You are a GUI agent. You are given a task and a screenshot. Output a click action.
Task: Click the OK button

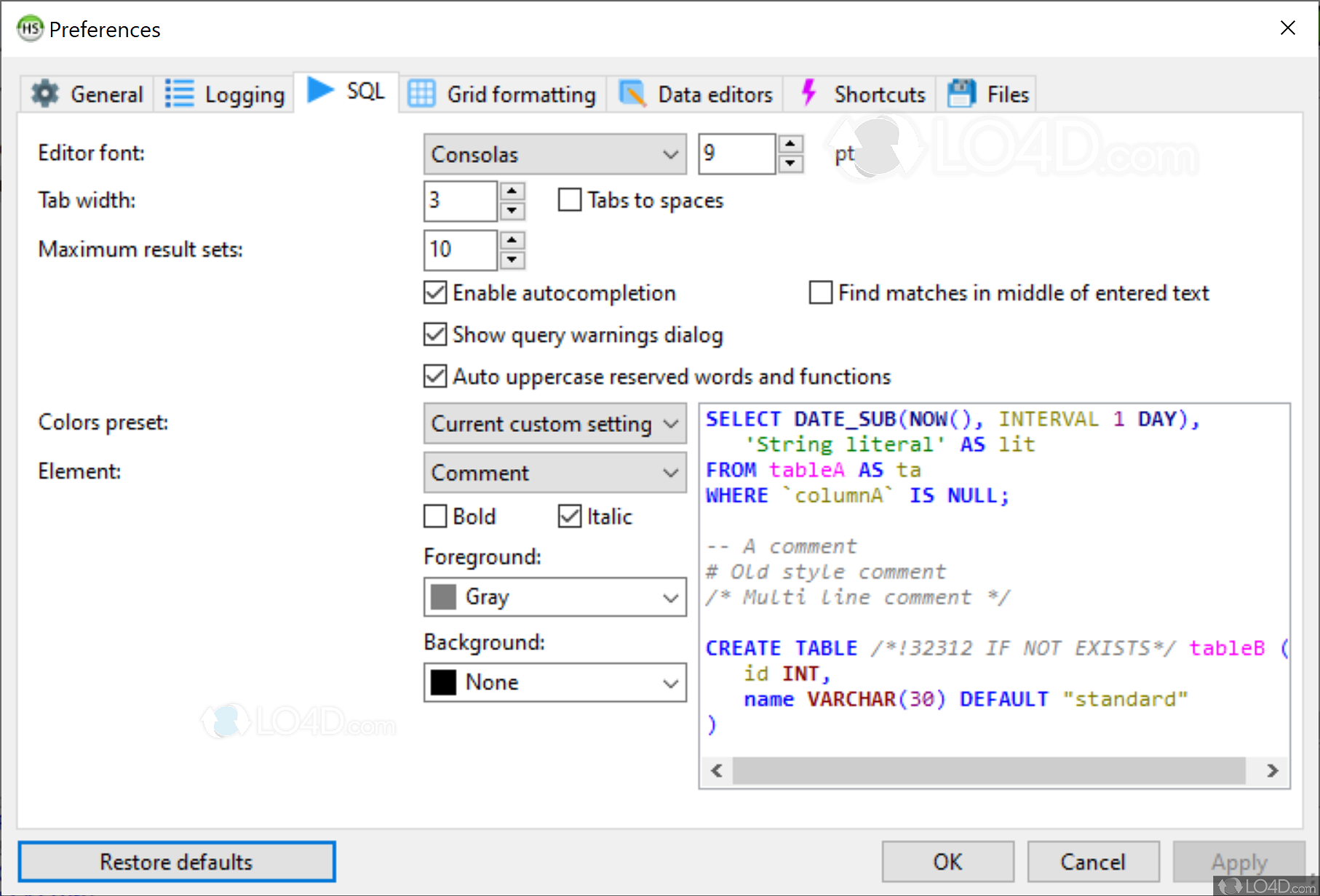pyautogui.click(x=947, y=862)
